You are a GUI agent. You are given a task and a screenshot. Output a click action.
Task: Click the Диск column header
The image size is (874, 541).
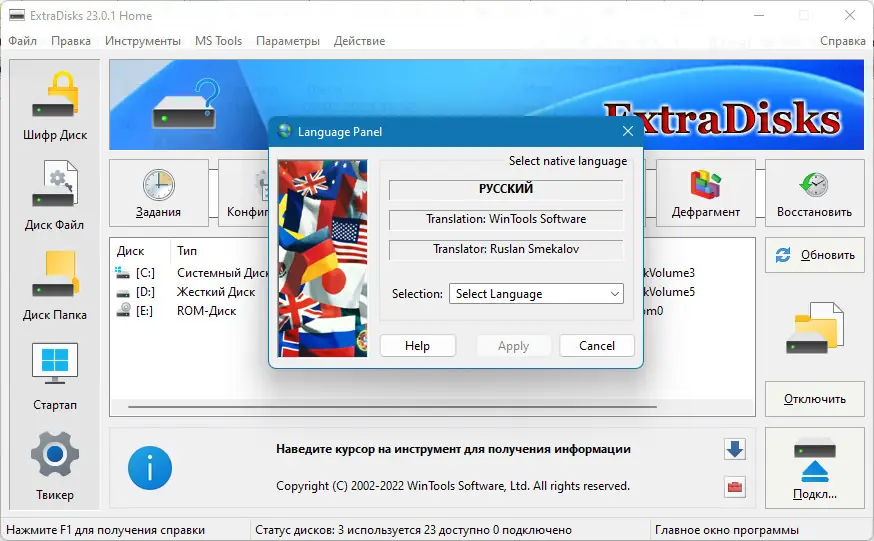[130, 251]
